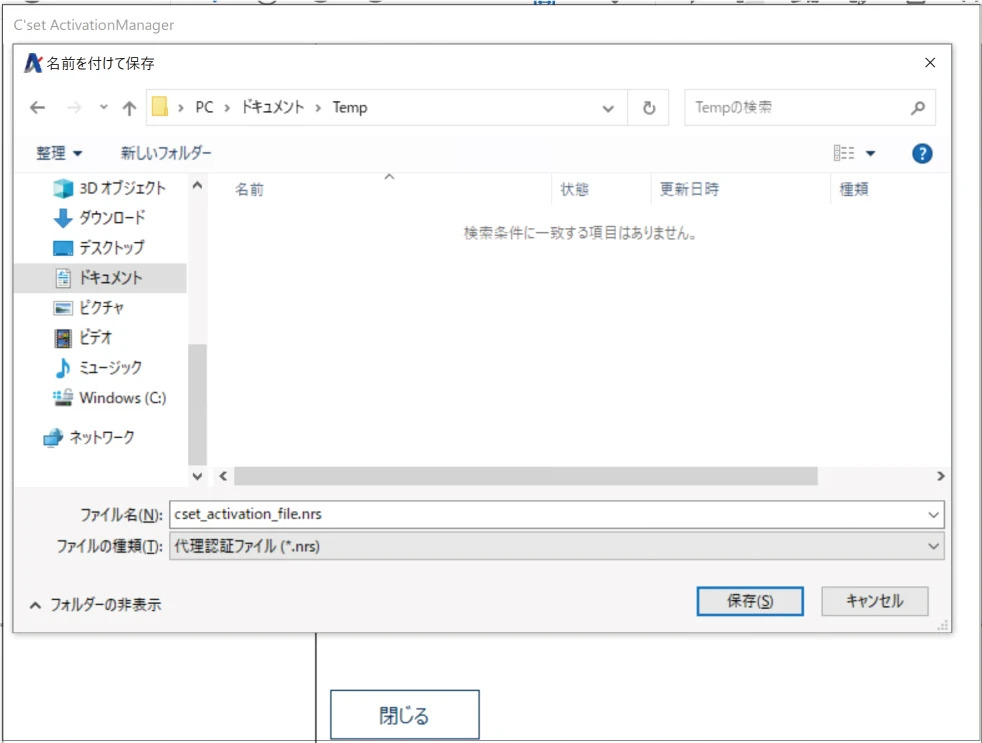The height and width of the screenshot is (743, 982).
Task: Open the file name history dropdown
Action: [x=933, y=514]
